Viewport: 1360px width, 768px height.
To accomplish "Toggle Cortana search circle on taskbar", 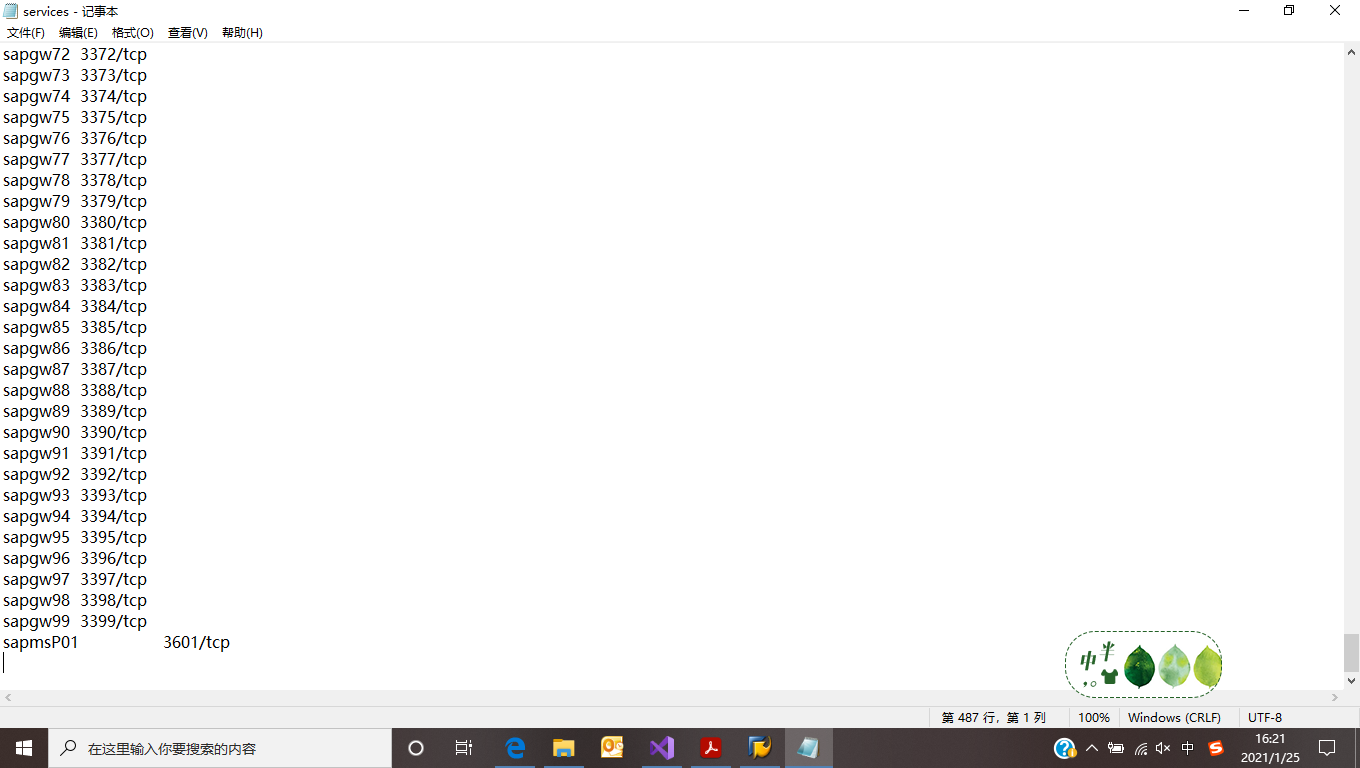I will pos(415,747).
